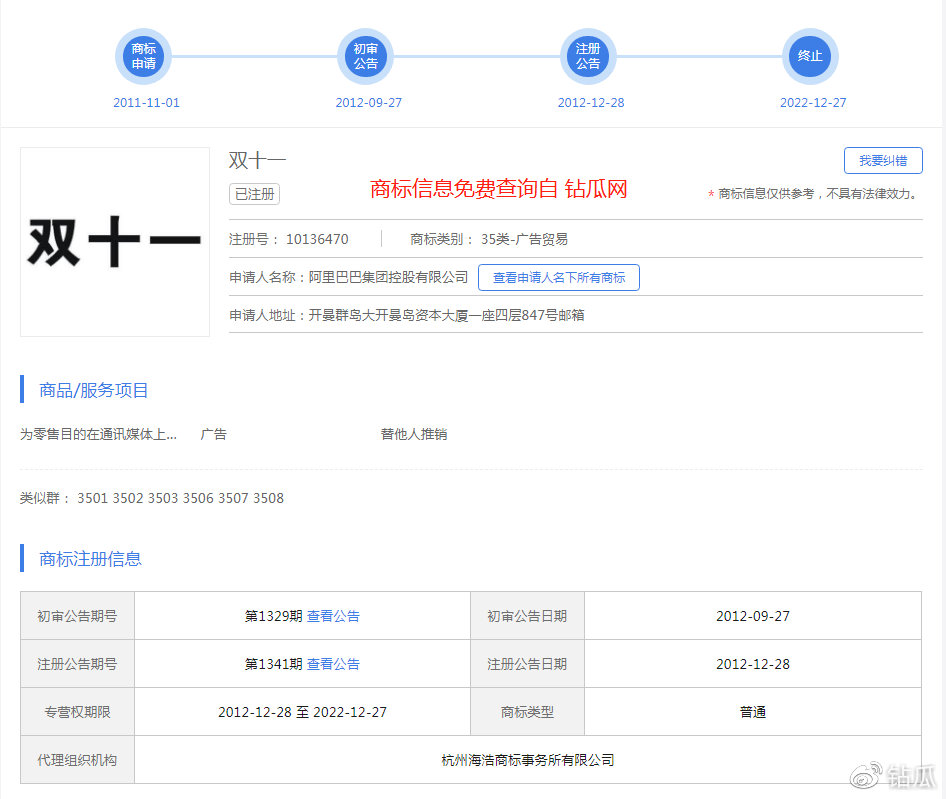This screenshot has width=946, height=799.
Task: Select the date 2011-11-01
Action: pyautogui.click(x=147, y=103)
